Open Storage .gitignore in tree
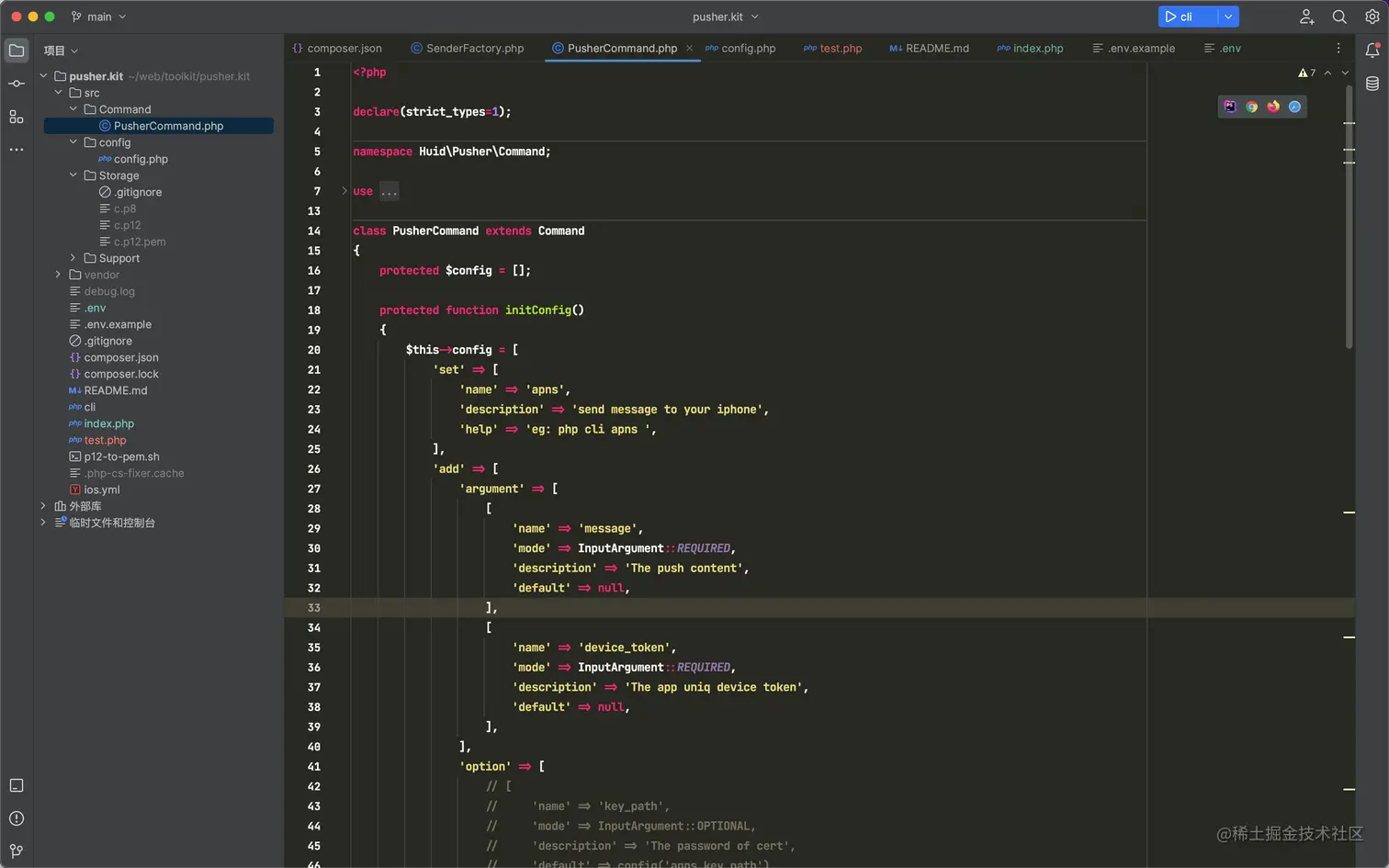The width and height of the screenshot is (1389, 868). point(130,192)
